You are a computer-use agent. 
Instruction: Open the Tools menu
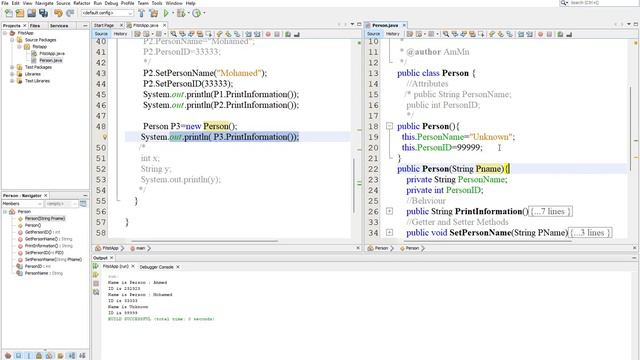(157, 3)
